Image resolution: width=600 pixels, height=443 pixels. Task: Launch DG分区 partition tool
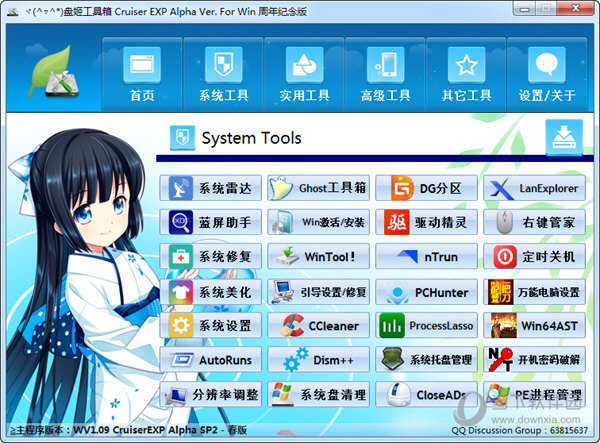426,188
